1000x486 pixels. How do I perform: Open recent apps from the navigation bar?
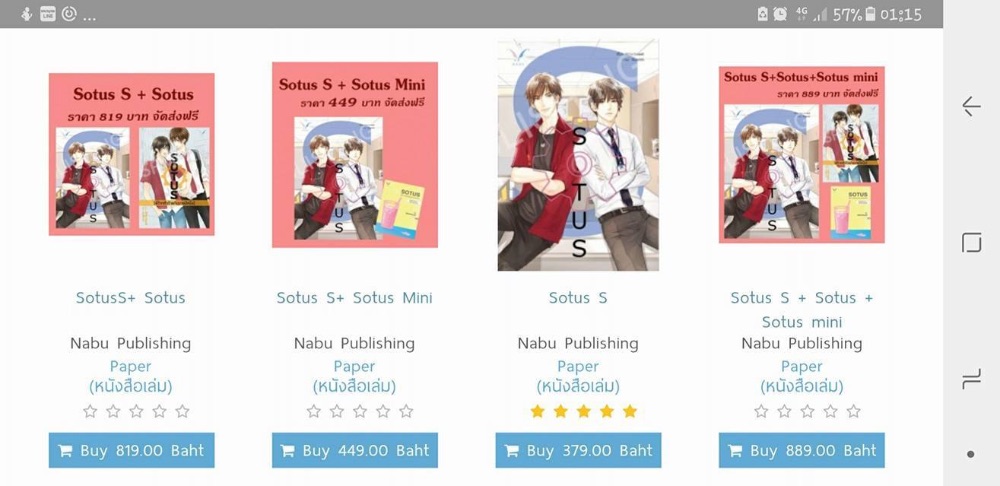coord(971,379)
